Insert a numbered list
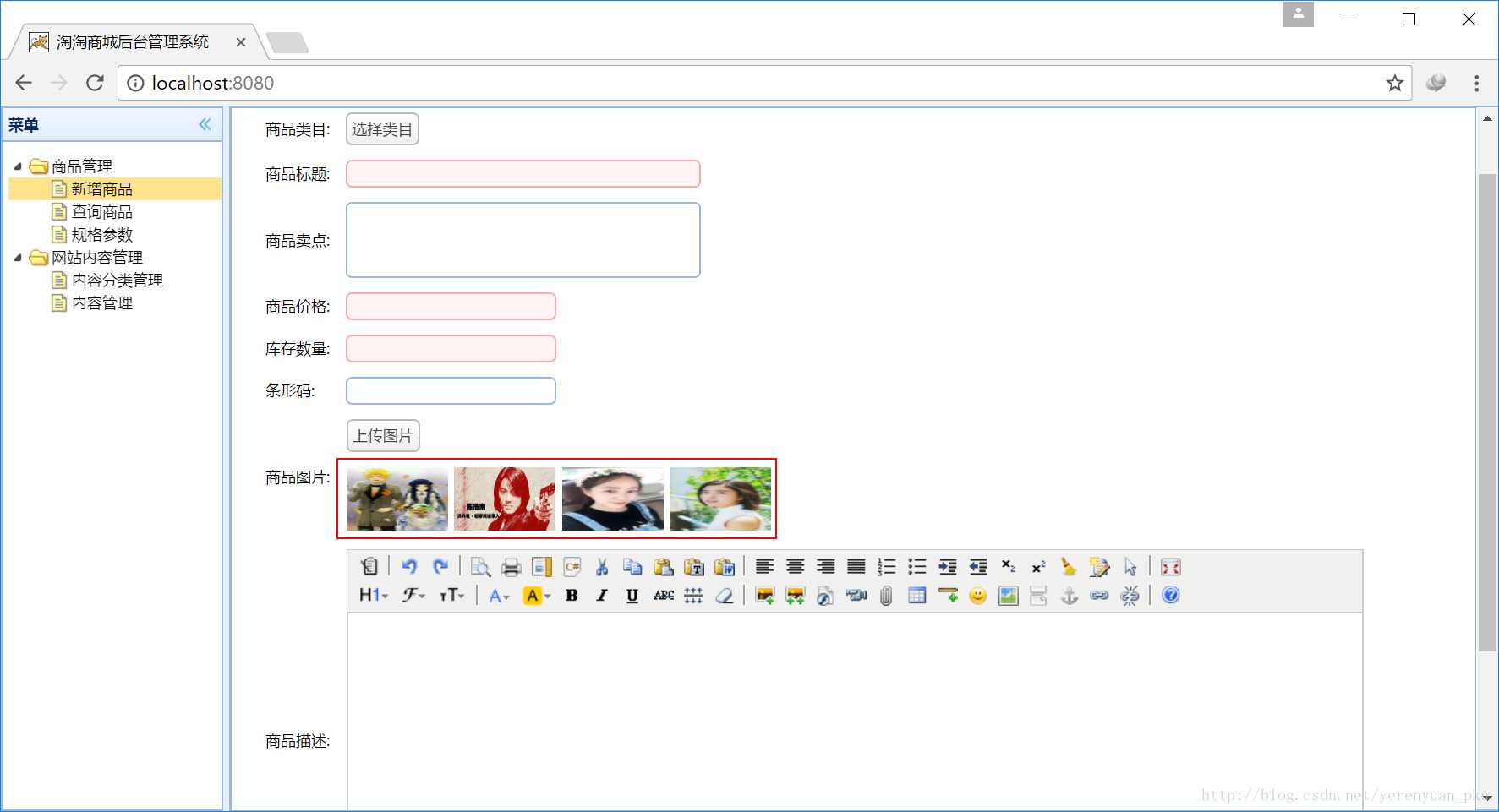This screenshot has height=812, width=1499. click(x=887, y=567)
